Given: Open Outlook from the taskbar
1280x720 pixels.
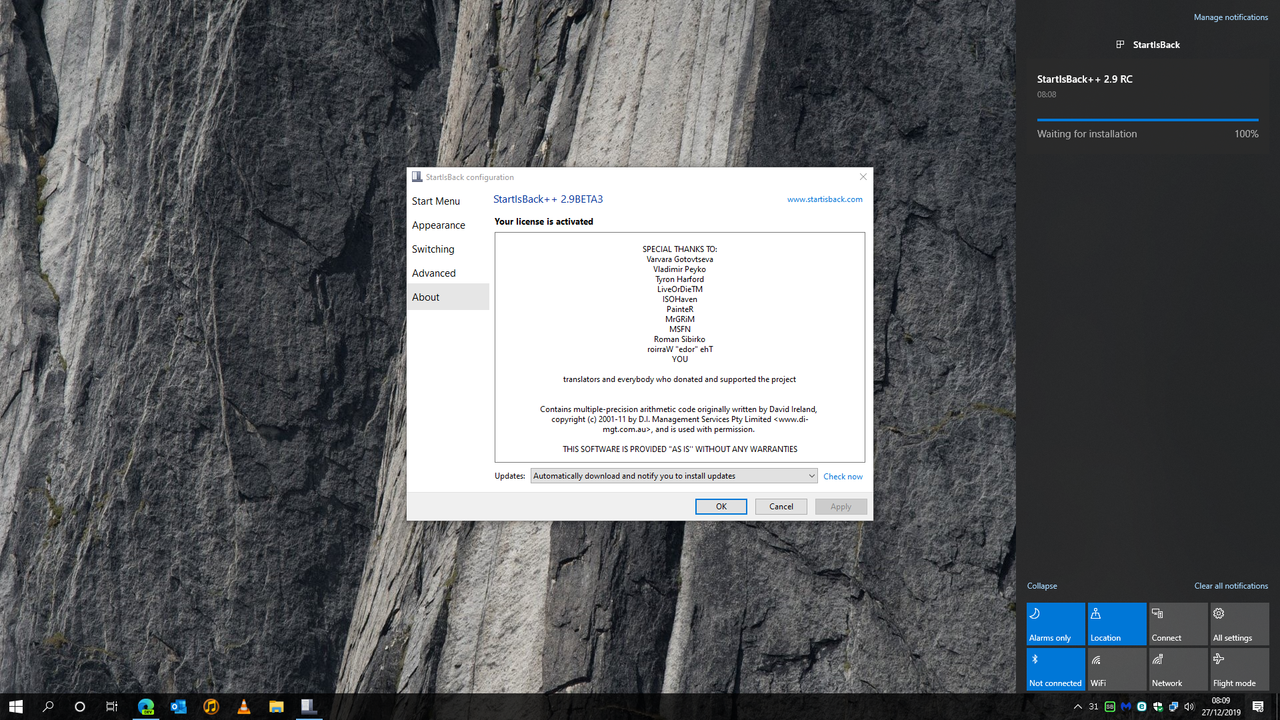Looking at the screenshot, I should pyautogui.click(x=179, y=706).
